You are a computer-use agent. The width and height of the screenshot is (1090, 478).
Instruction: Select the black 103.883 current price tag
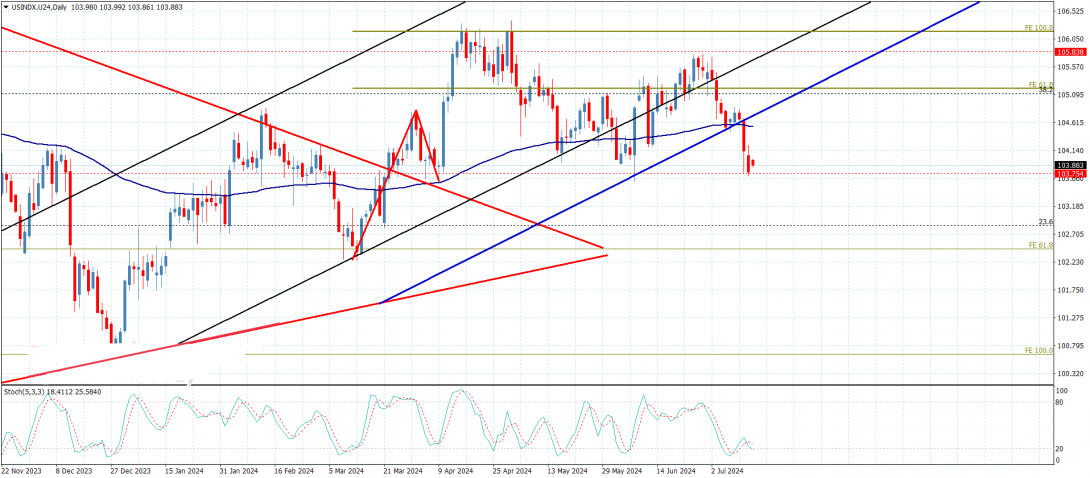[x=1070, y=165]
